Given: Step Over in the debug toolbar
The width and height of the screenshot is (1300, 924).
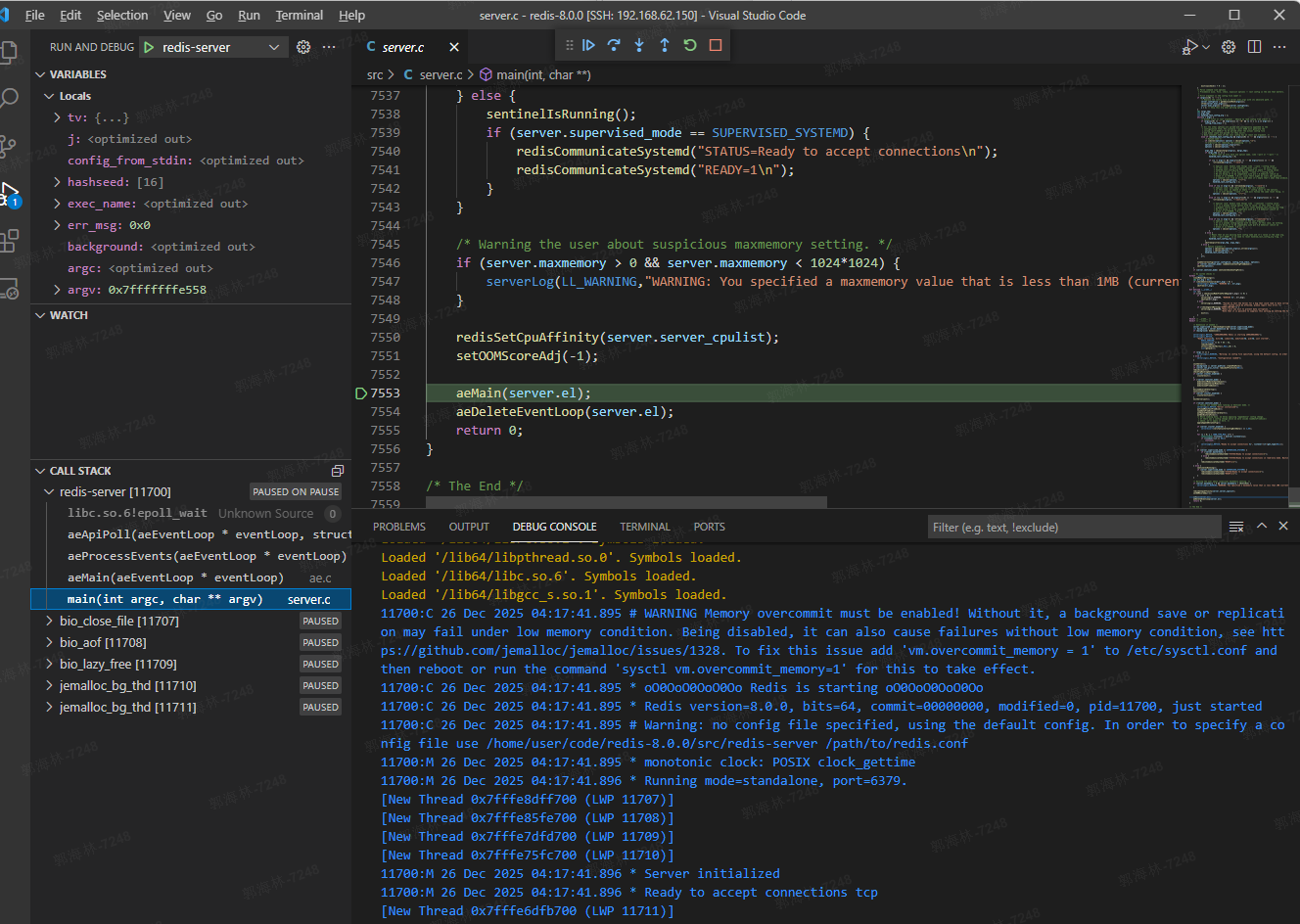Looking at the screenshot, I should 614,45.
